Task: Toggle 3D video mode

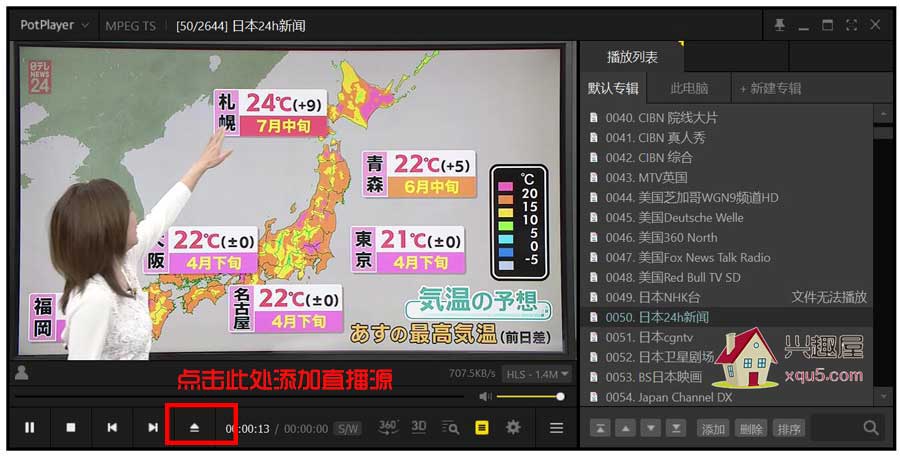Action: [x=419, y=427]
